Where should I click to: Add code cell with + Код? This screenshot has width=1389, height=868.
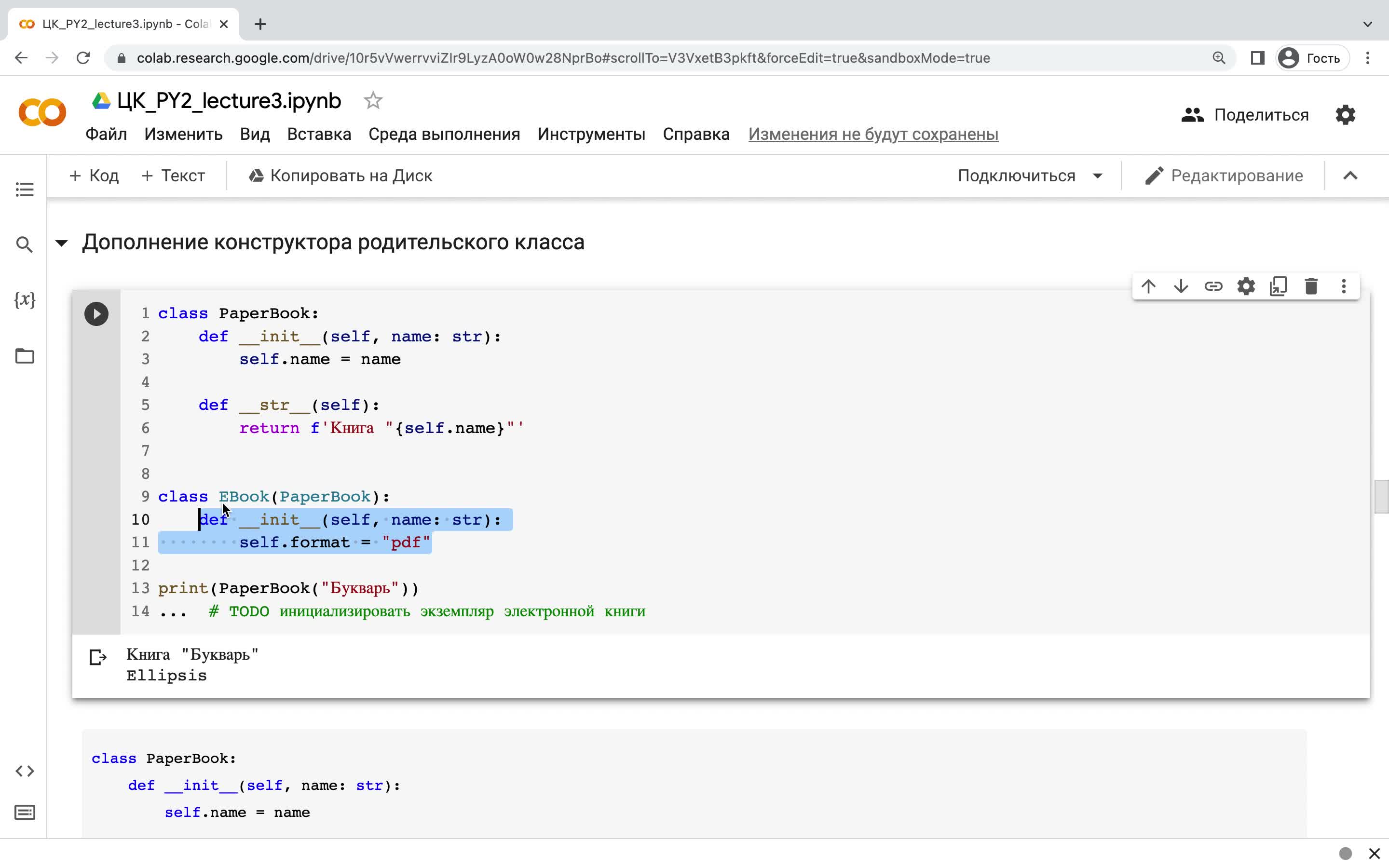(94, 176)
